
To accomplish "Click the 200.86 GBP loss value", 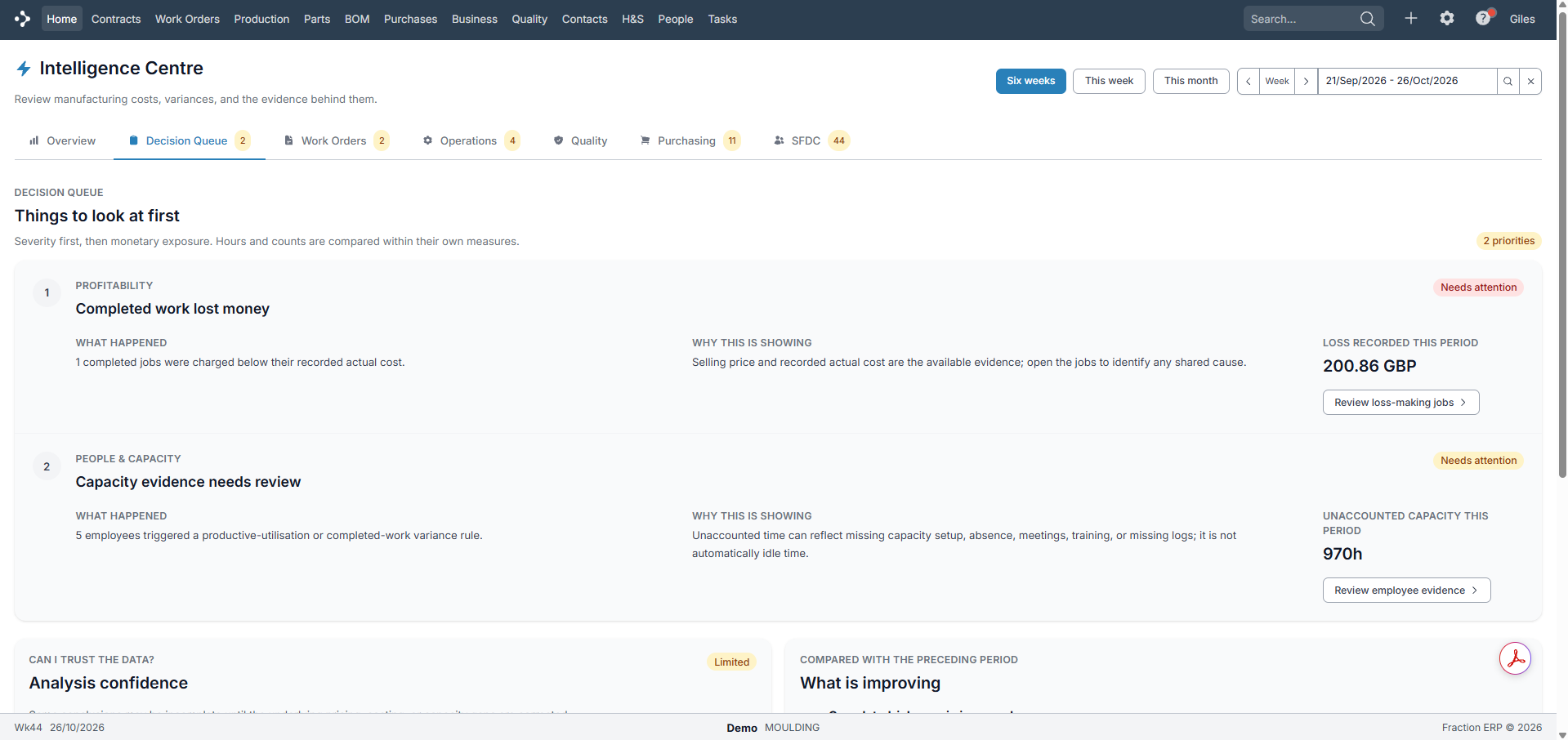I will (x=1369, y=366).
